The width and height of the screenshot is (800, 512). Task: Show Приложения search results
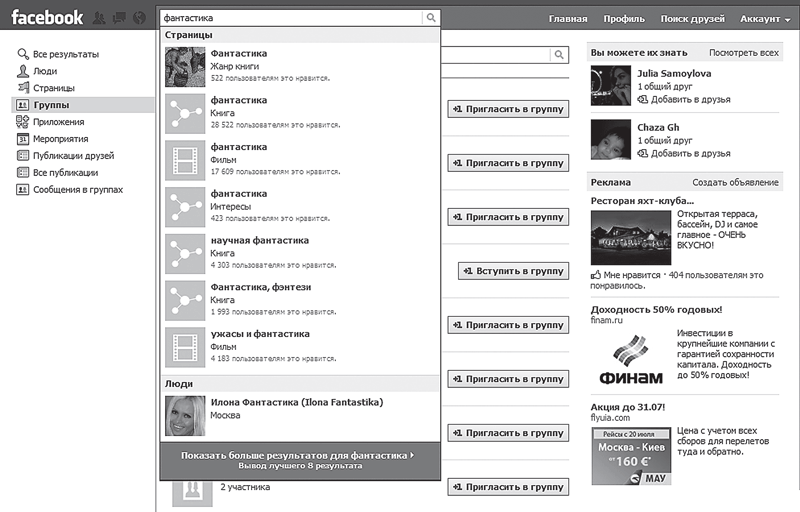pos(58,122)
